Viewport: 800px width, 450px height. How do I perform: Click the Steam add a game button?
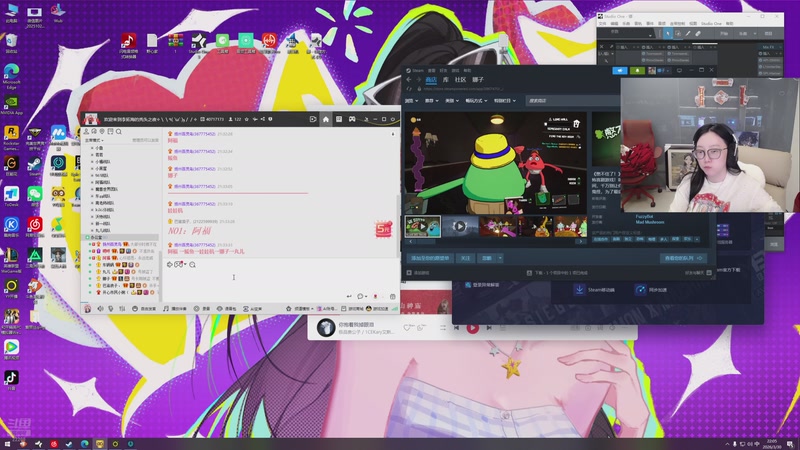[418, 273]
